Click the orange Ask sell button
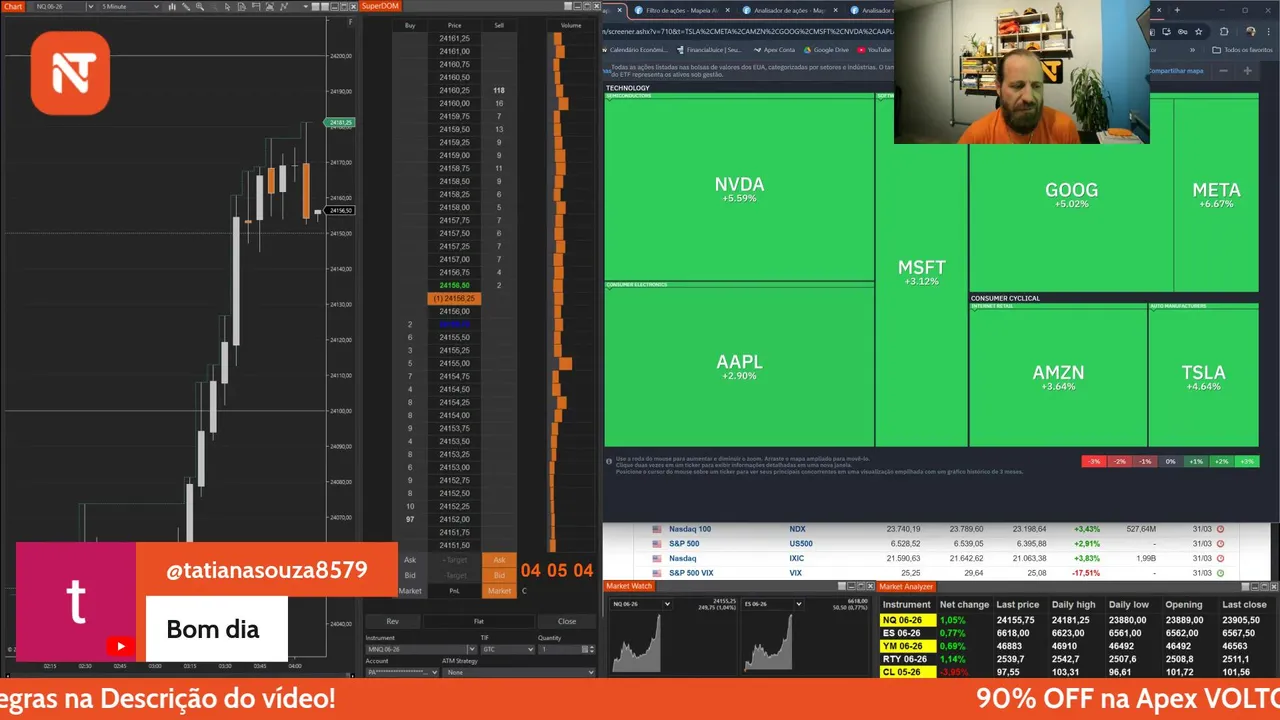Viewport: 1280px width, 720px height. pos(499,560)
